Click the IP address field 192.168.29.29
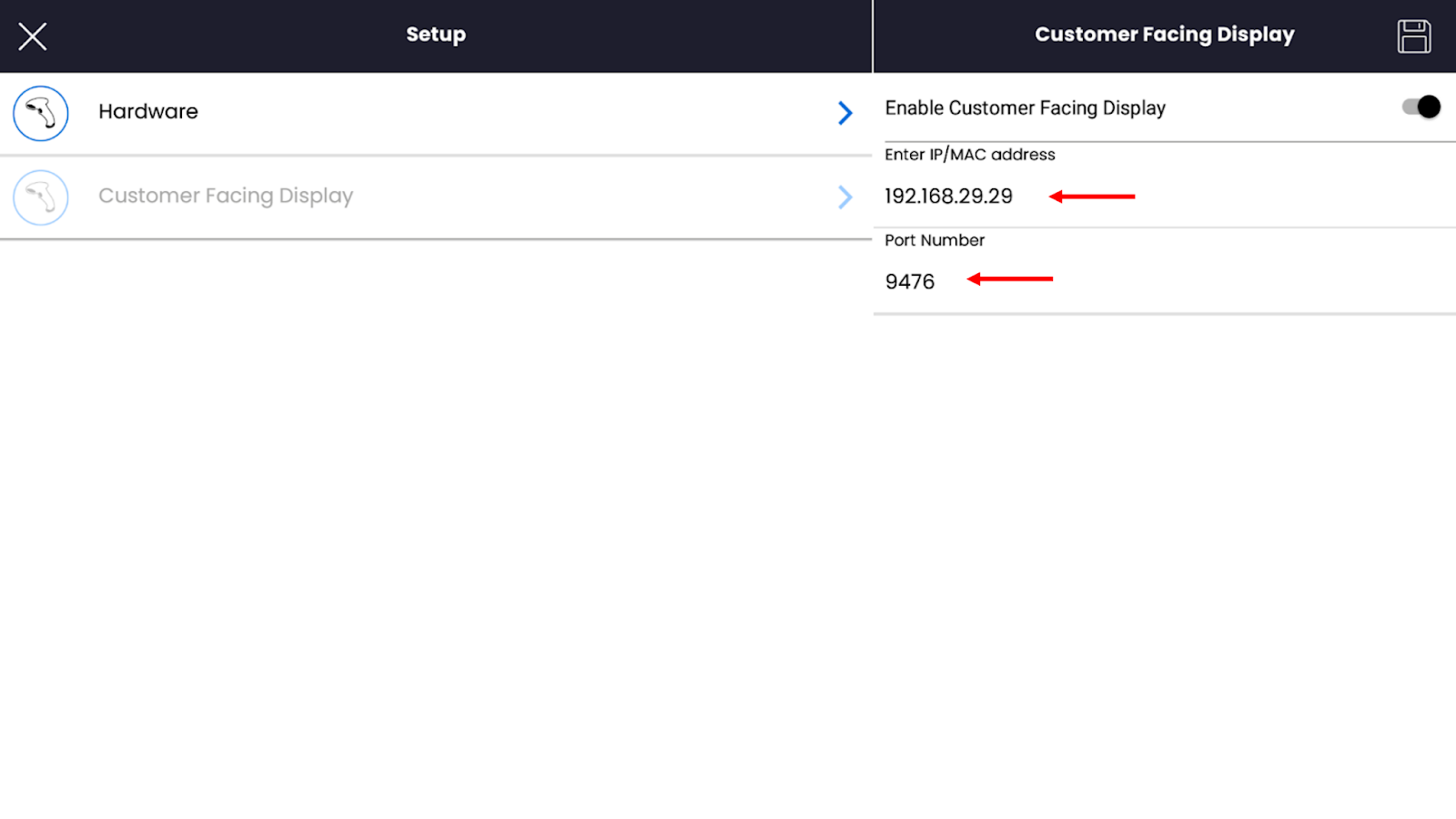 948,197
